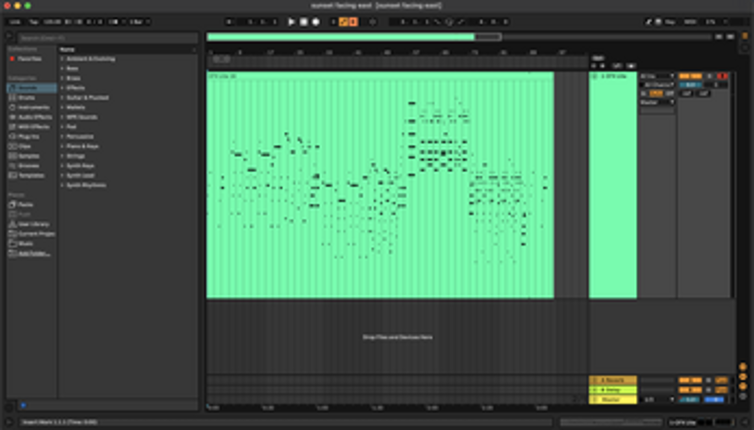Click the Link button in the top bar
The height and width of the screenshot is (430, 754).
coord(15,21)
